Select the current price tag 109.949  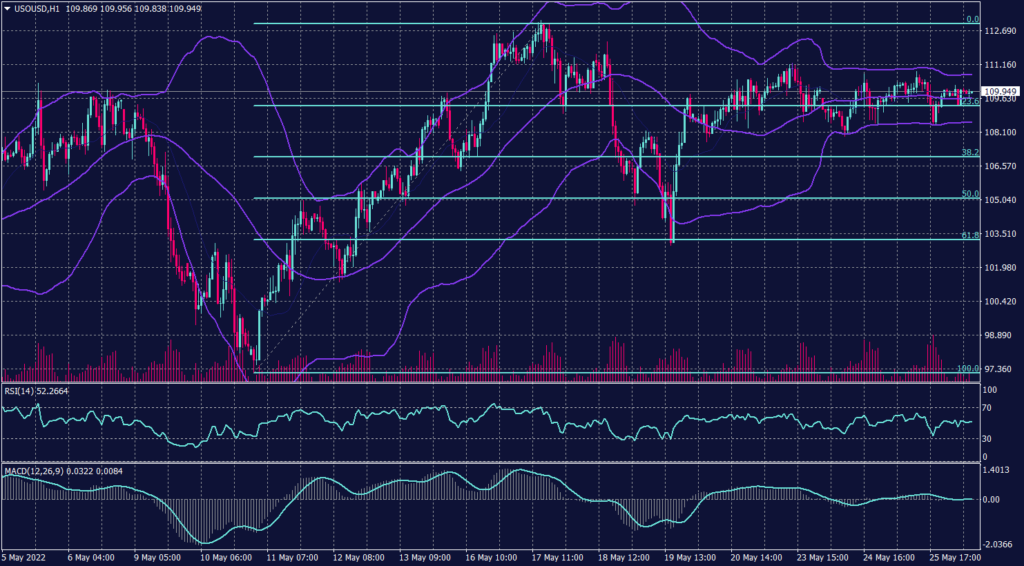tap(1000, 91)
